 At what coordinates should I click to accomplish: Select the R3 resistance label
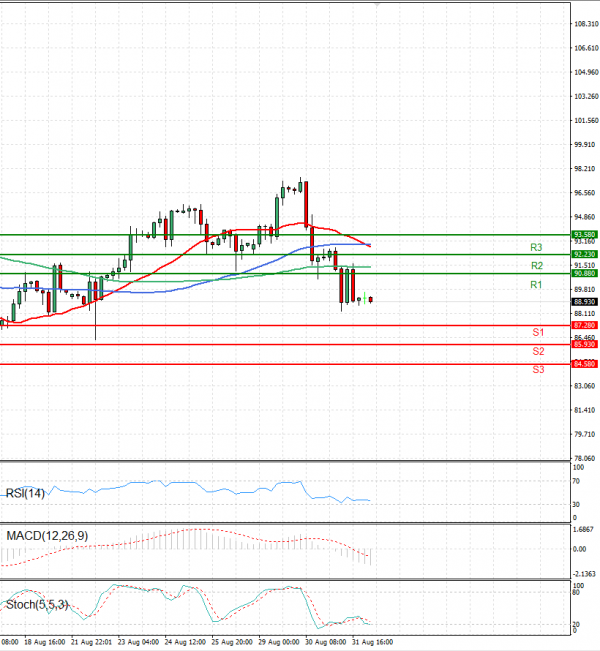(x=536, y=247)
